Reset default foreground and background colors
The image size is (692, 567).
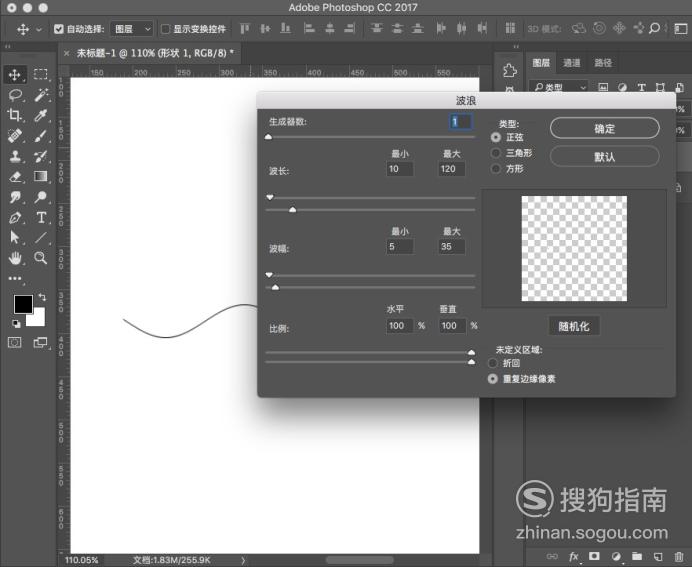16,323
